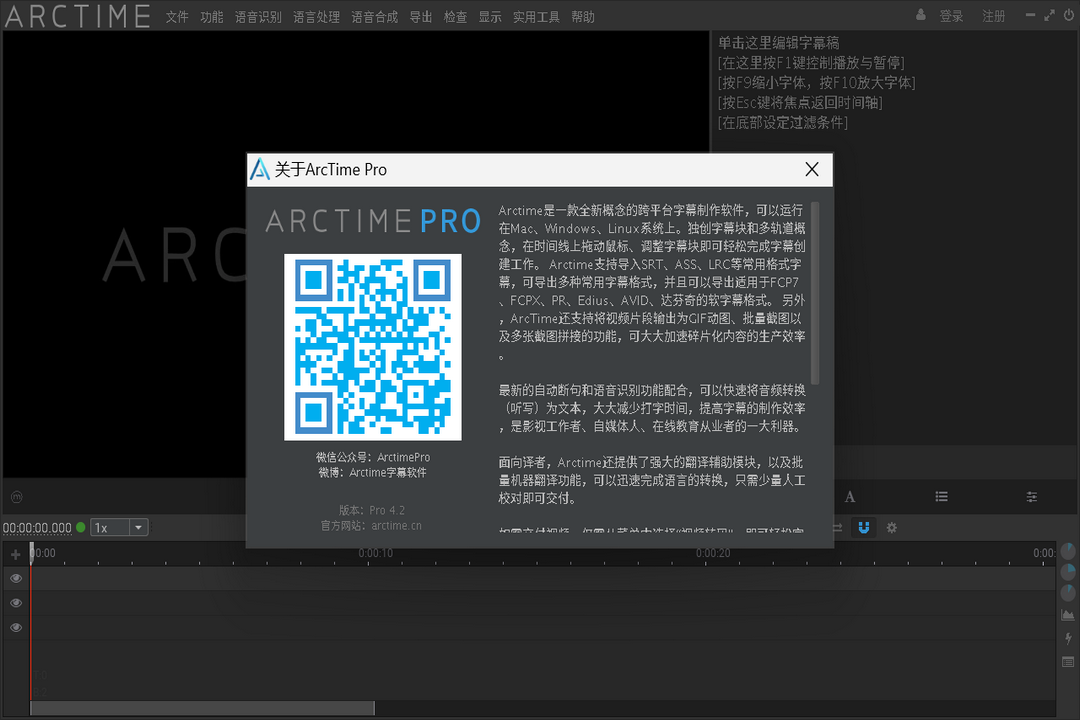1080x720 pixels.
Task: Click the notes panel icon at bottom right
Action: (1066, 662)
